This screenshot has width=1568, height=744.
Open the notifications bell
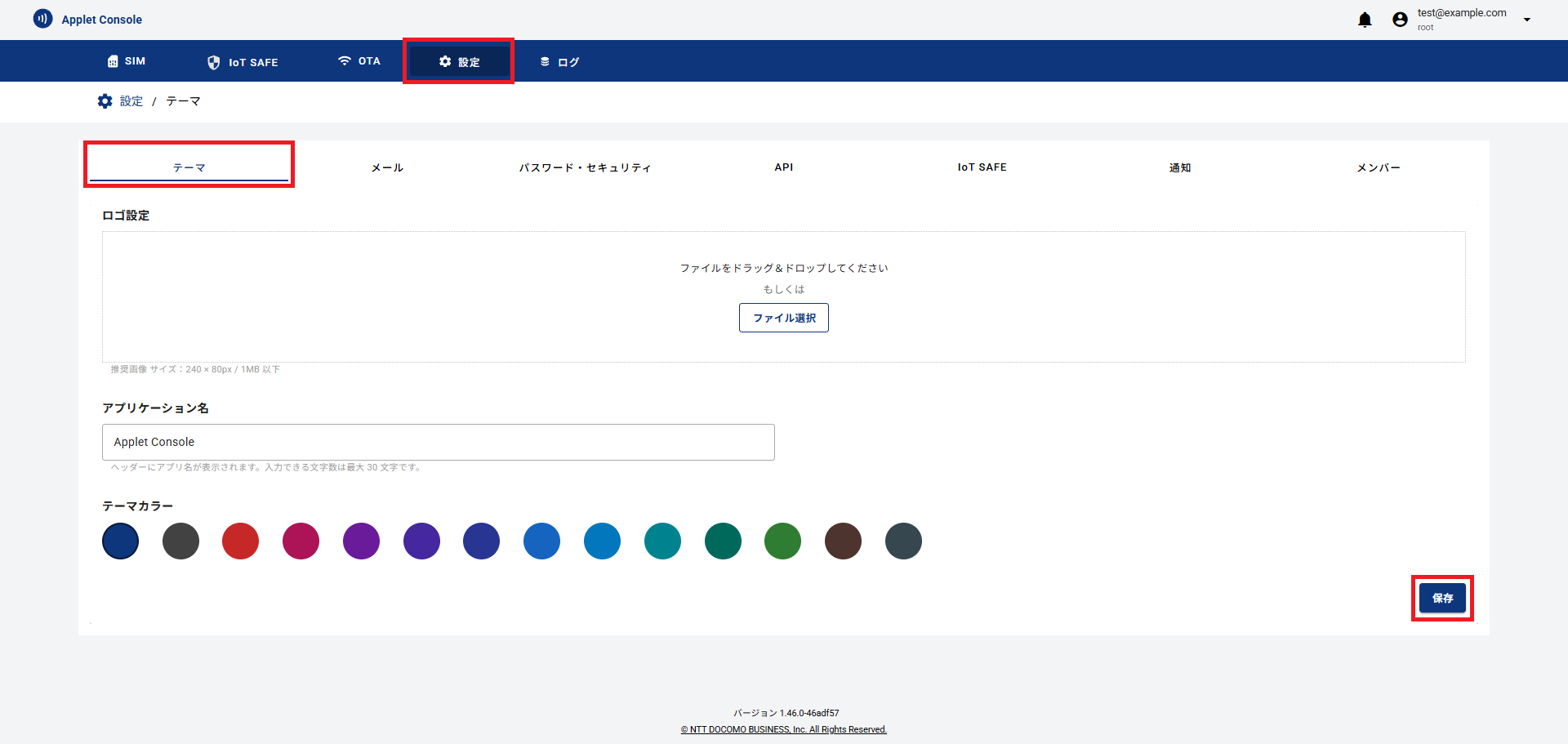1365,20
